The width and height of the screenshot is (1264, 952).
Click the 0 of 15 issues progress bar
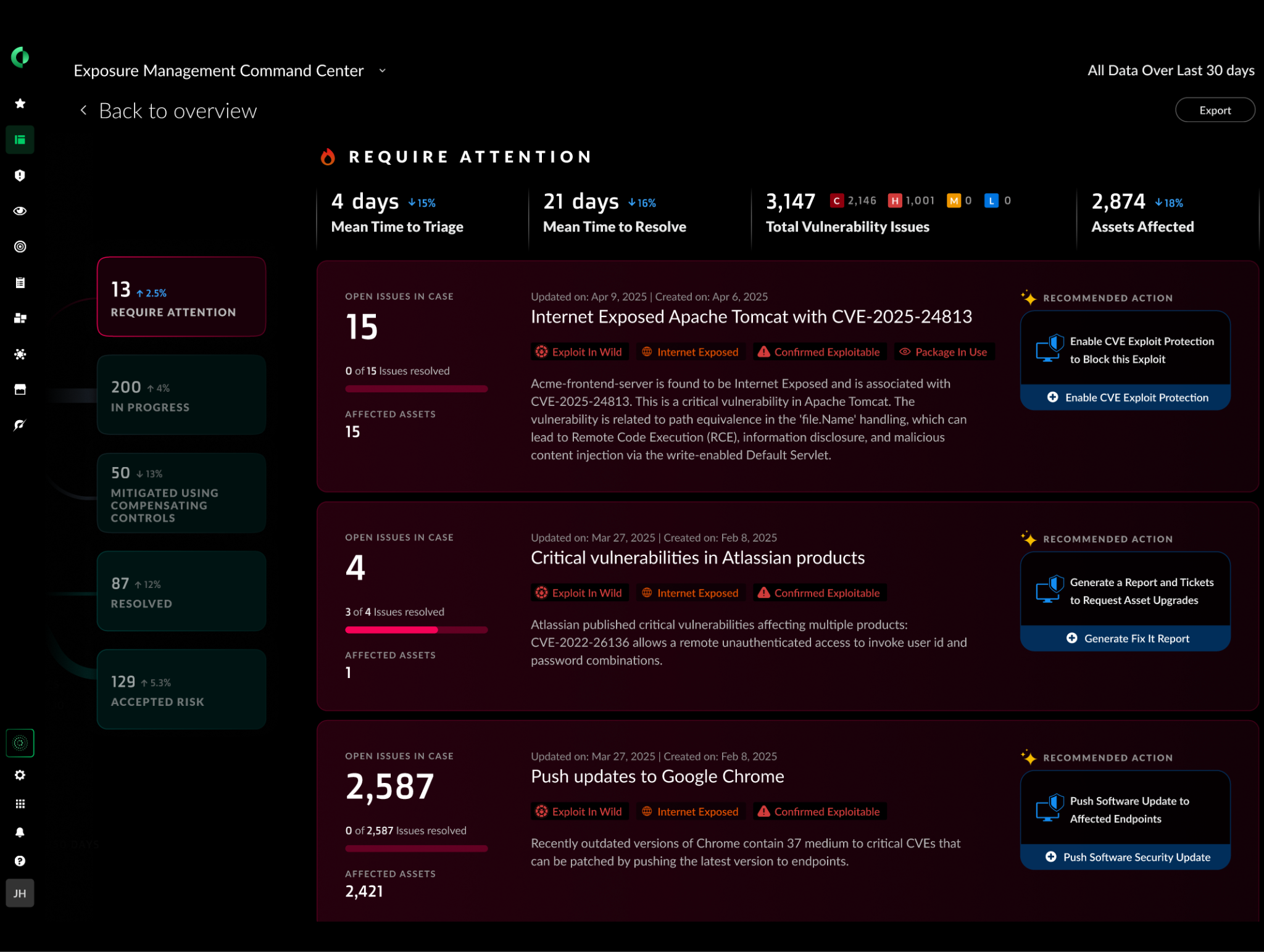(417, 389)
